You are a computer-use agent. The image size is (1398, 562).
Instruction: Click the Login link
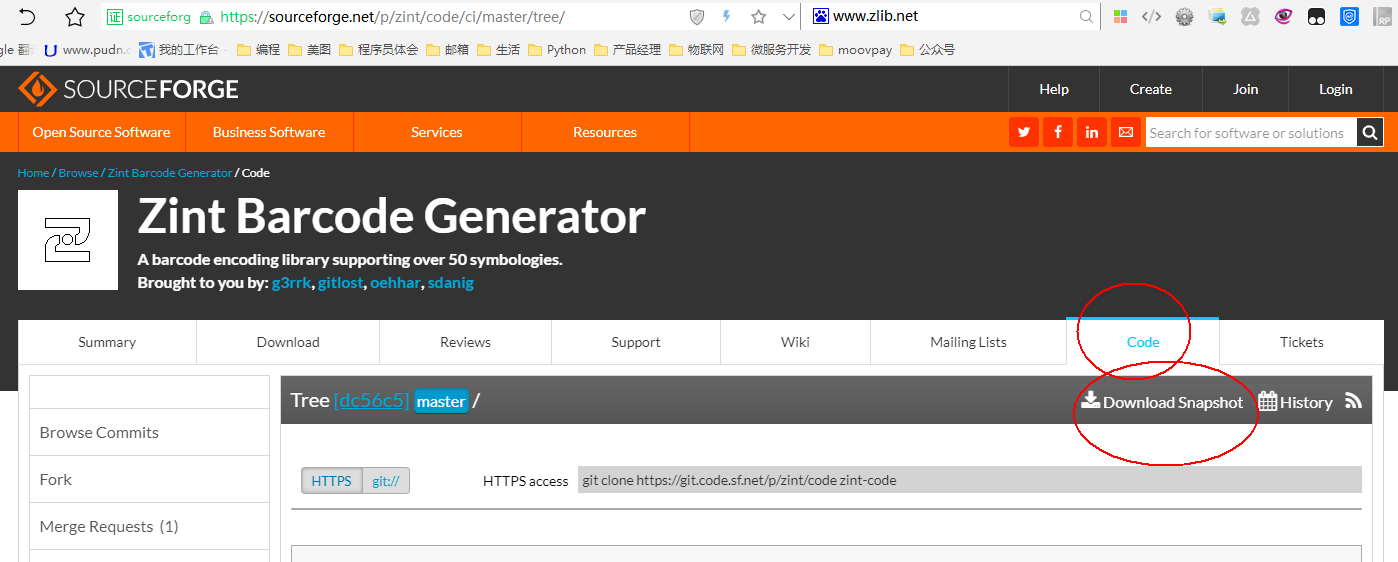(x=1336, y=89)
